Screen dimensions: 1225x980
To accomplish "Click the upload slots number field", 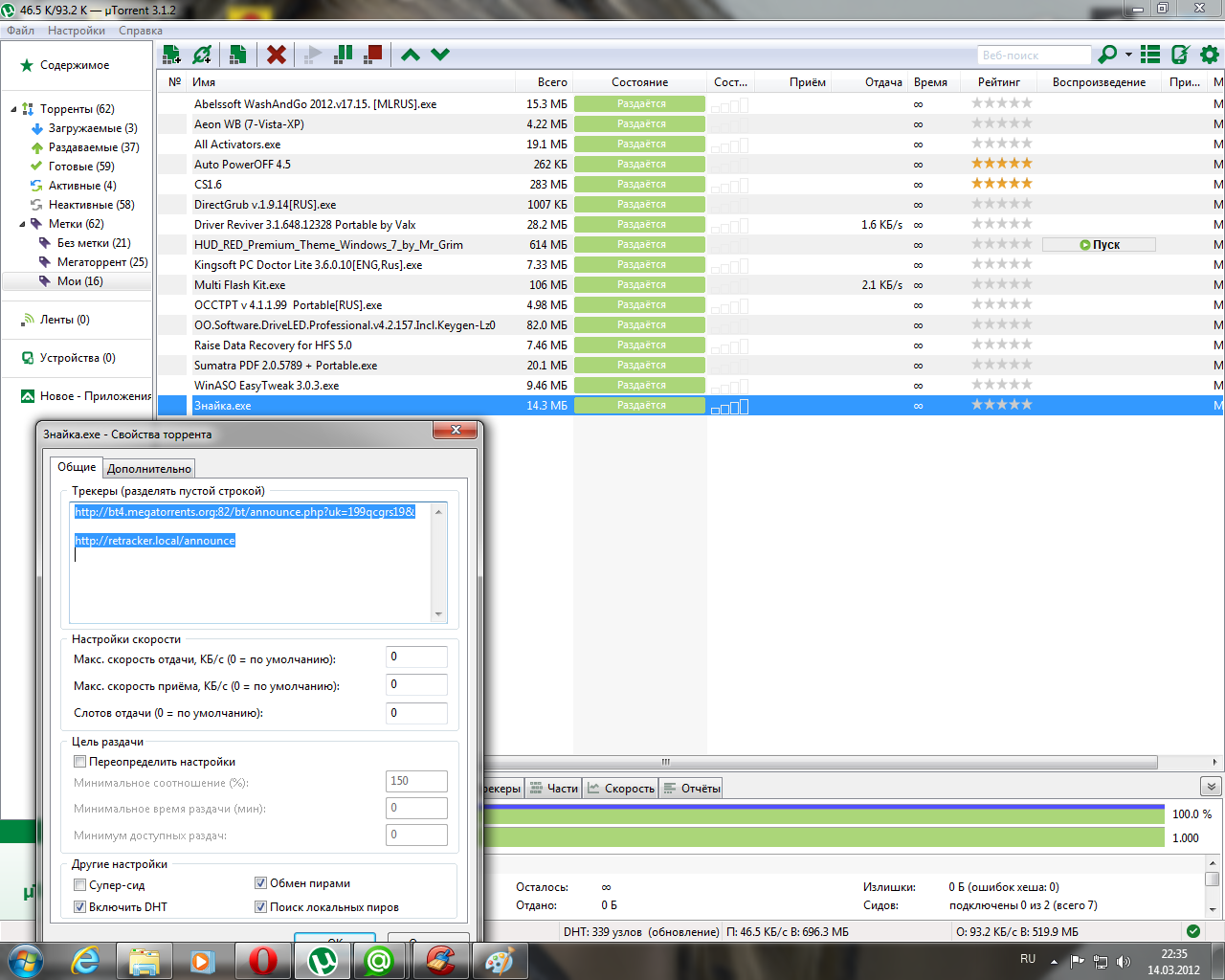I will click(416, 713).
